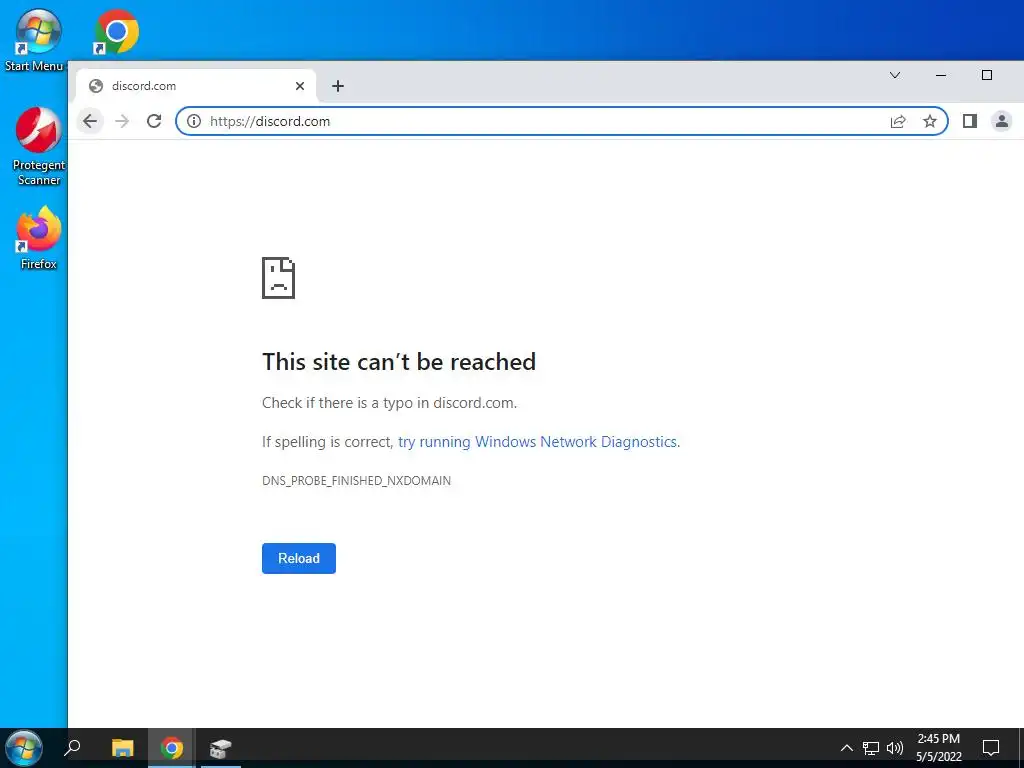This screenshot has width=1024, height=768.
Task: Open the Google Chrome desktop shortcut
Action: coord(116,31)
